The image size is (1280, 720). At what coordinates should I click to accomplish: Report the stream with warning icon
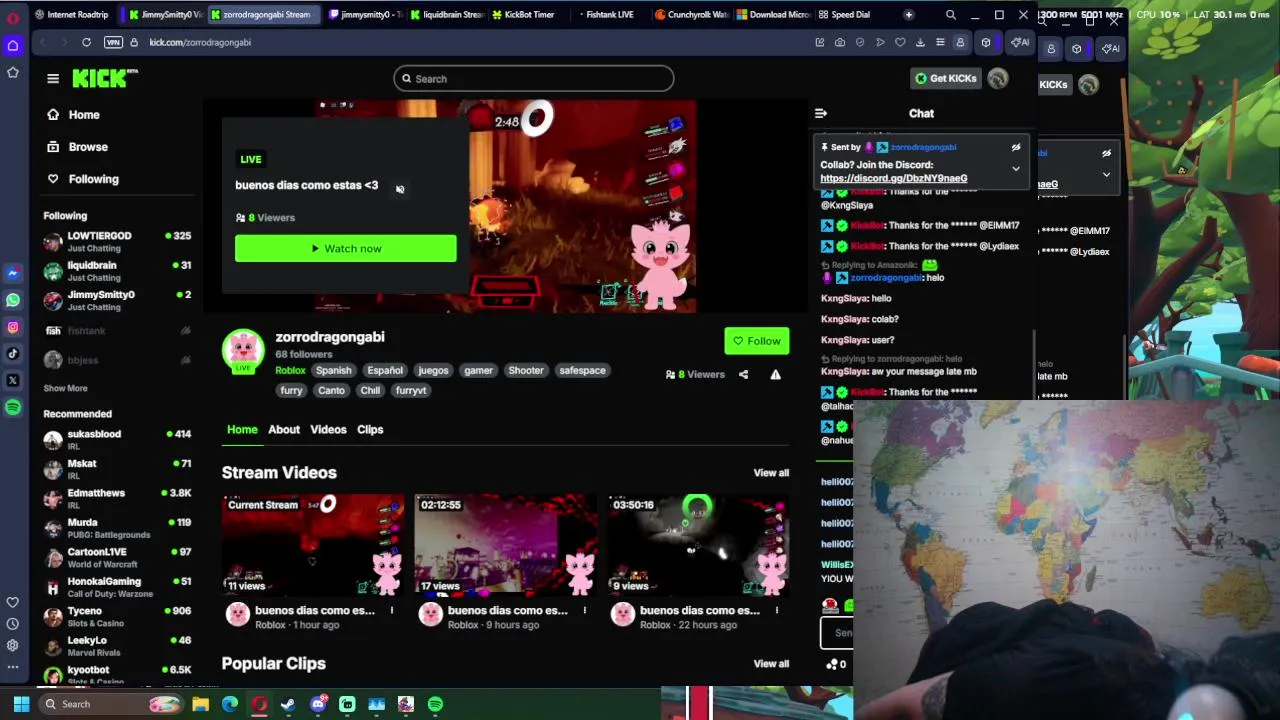click(x=775, y=374)
